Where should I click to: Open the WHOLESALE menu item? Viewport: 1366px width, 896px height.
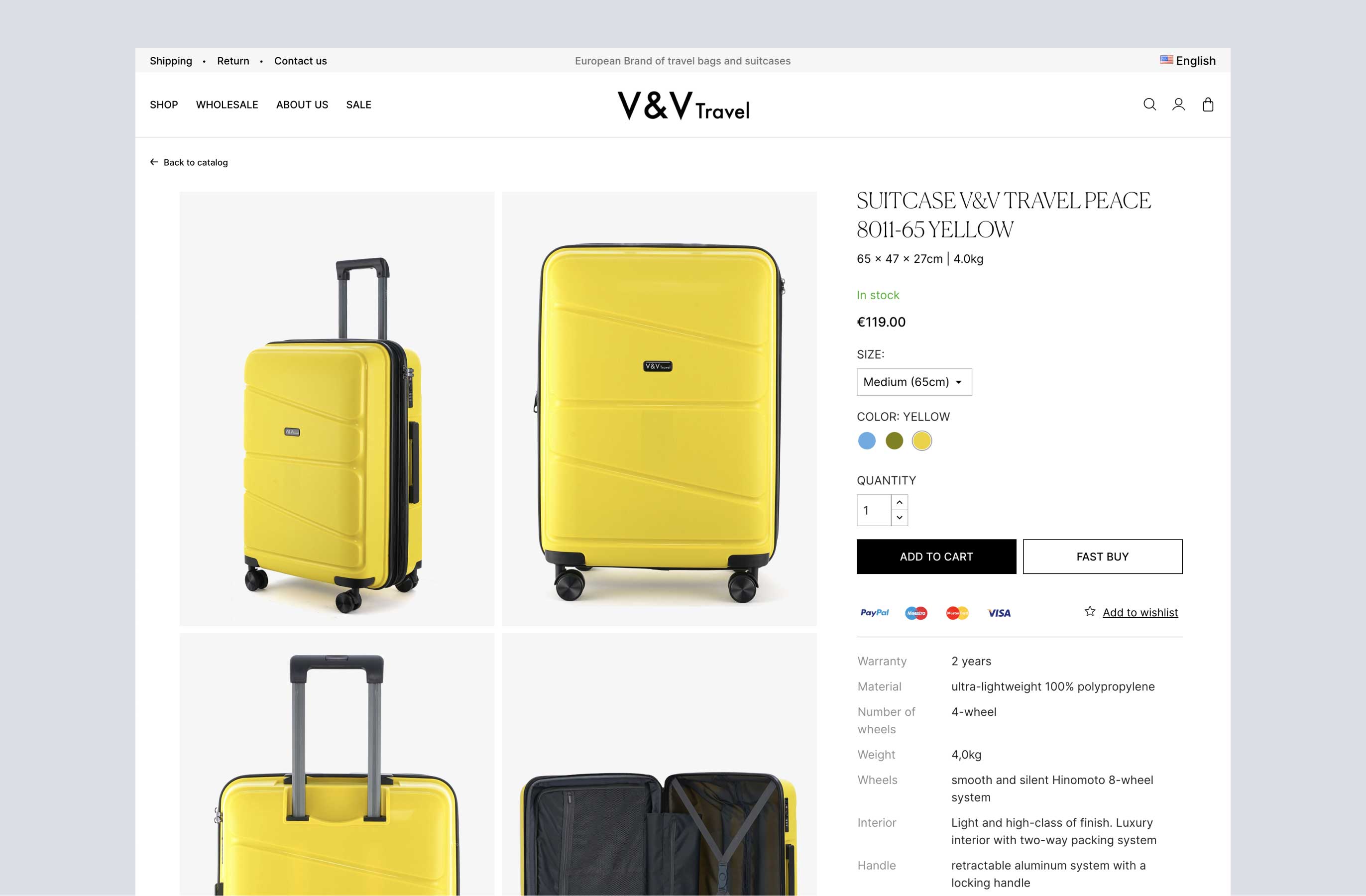227,105
